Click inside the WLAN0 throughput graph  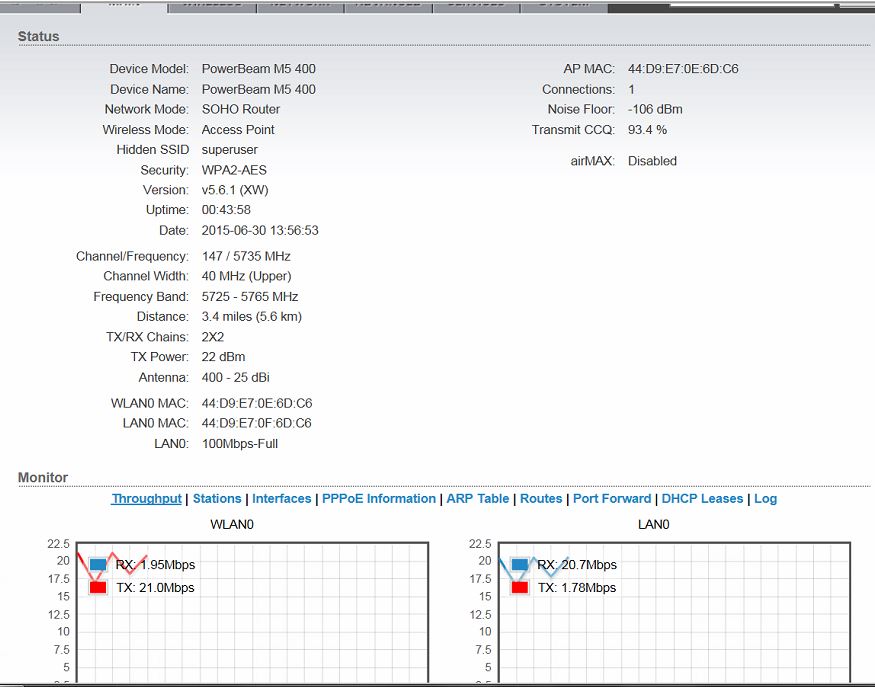coord(252,612)
